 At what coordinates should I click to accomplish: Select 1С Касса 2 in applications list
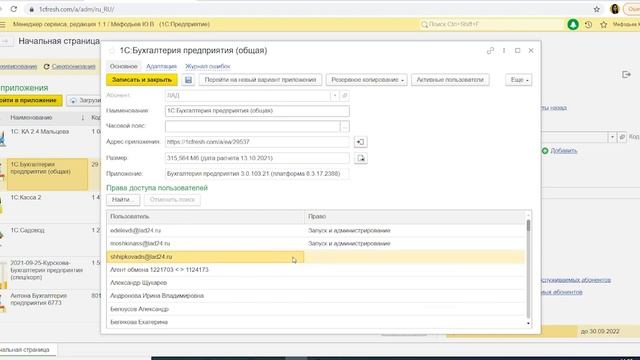click(x=50, y=207)
